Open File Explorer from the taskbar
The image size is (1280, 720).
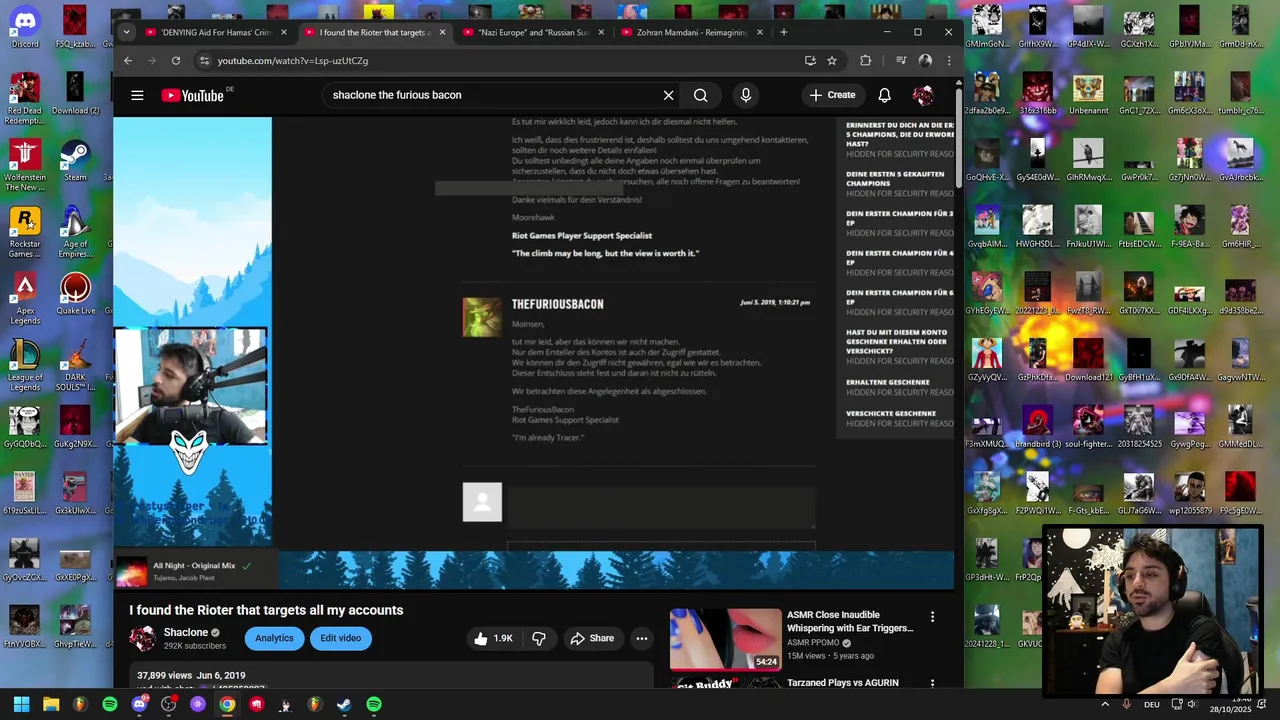click(51, 704)
